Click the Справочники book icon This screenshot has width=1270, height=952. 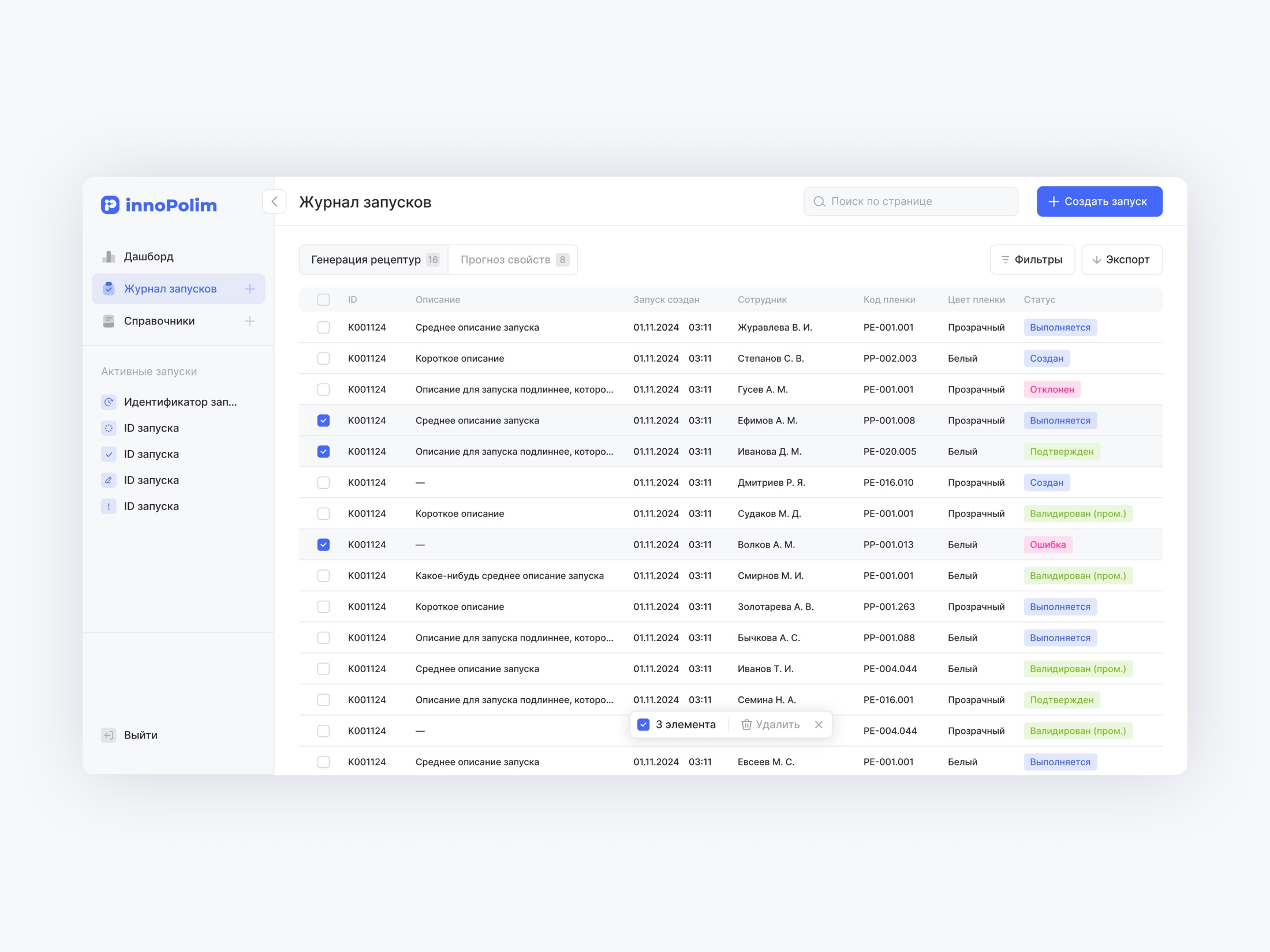click(109, 321)
